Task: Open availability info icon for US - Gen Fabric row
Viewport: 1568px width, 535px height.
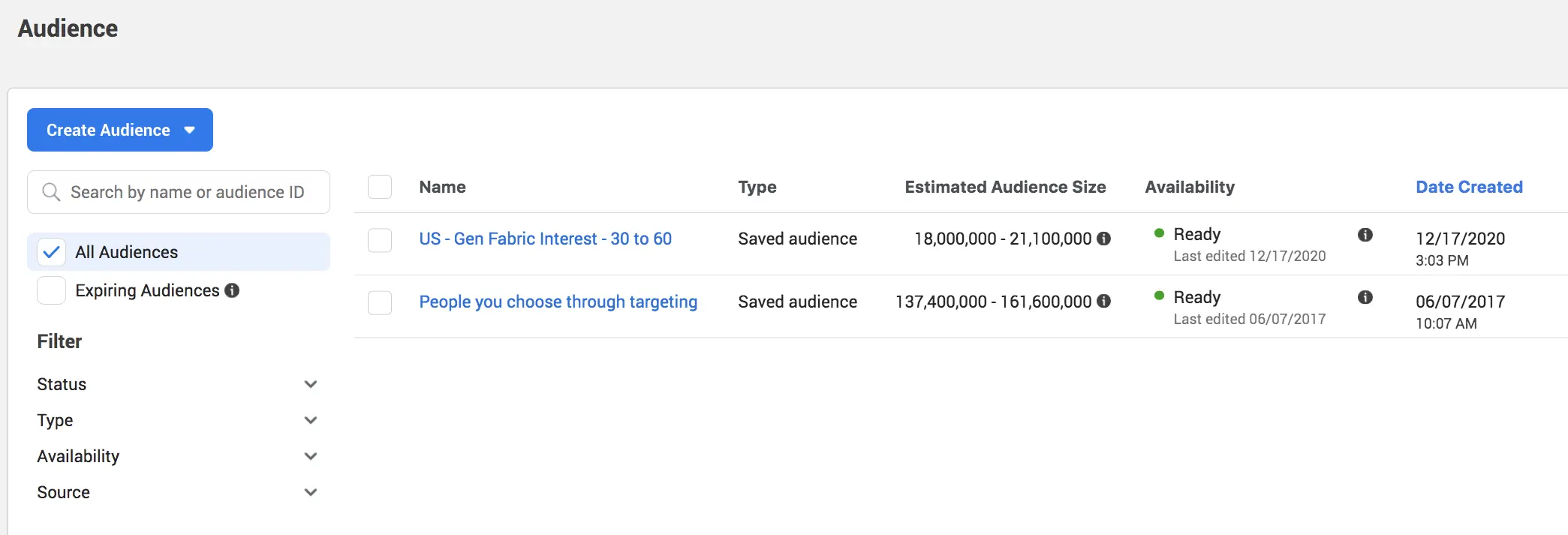Action: coord(1365,235)
